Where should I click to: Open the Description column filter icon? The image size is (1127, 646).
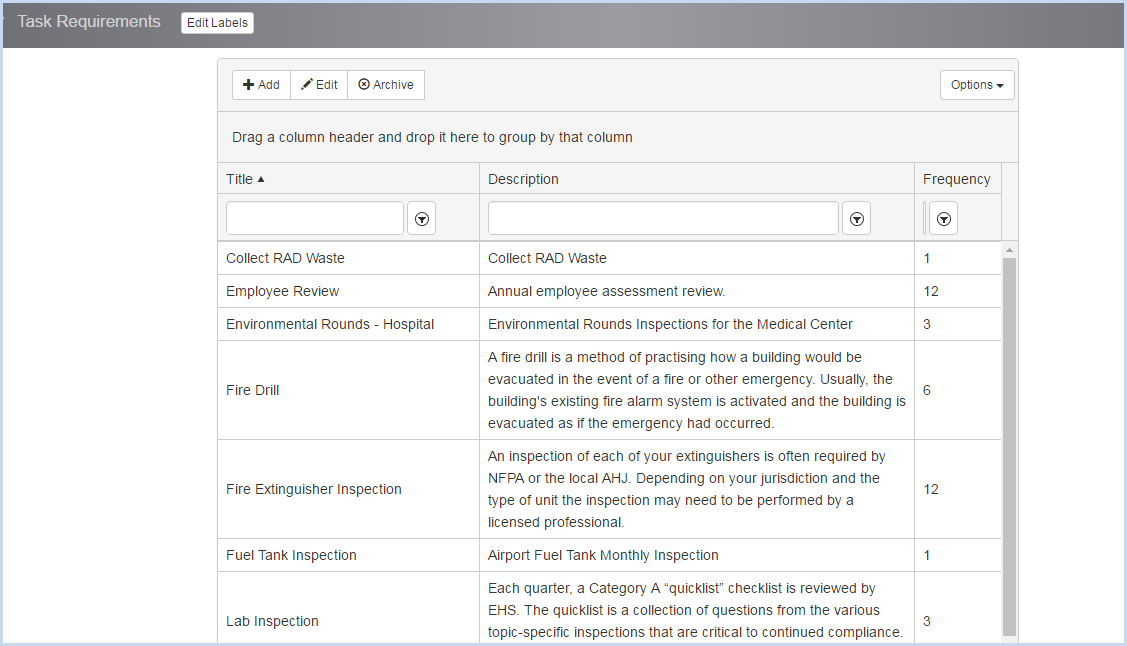[x=856, y=218]
